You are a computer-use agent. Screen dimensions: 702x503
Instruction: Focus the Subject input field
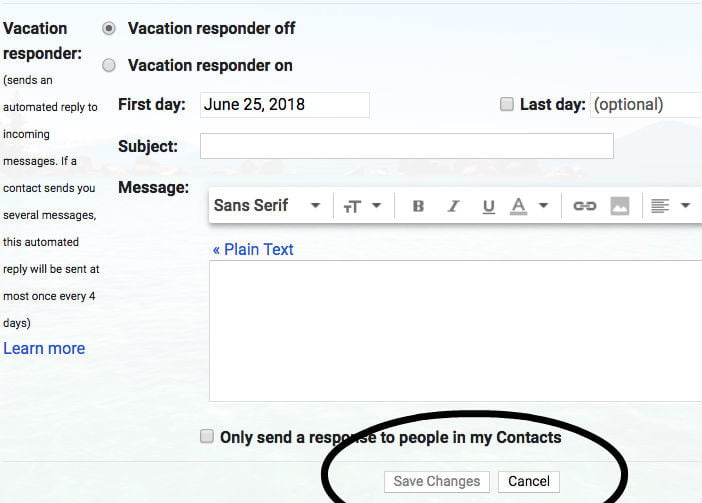point(407,146)
